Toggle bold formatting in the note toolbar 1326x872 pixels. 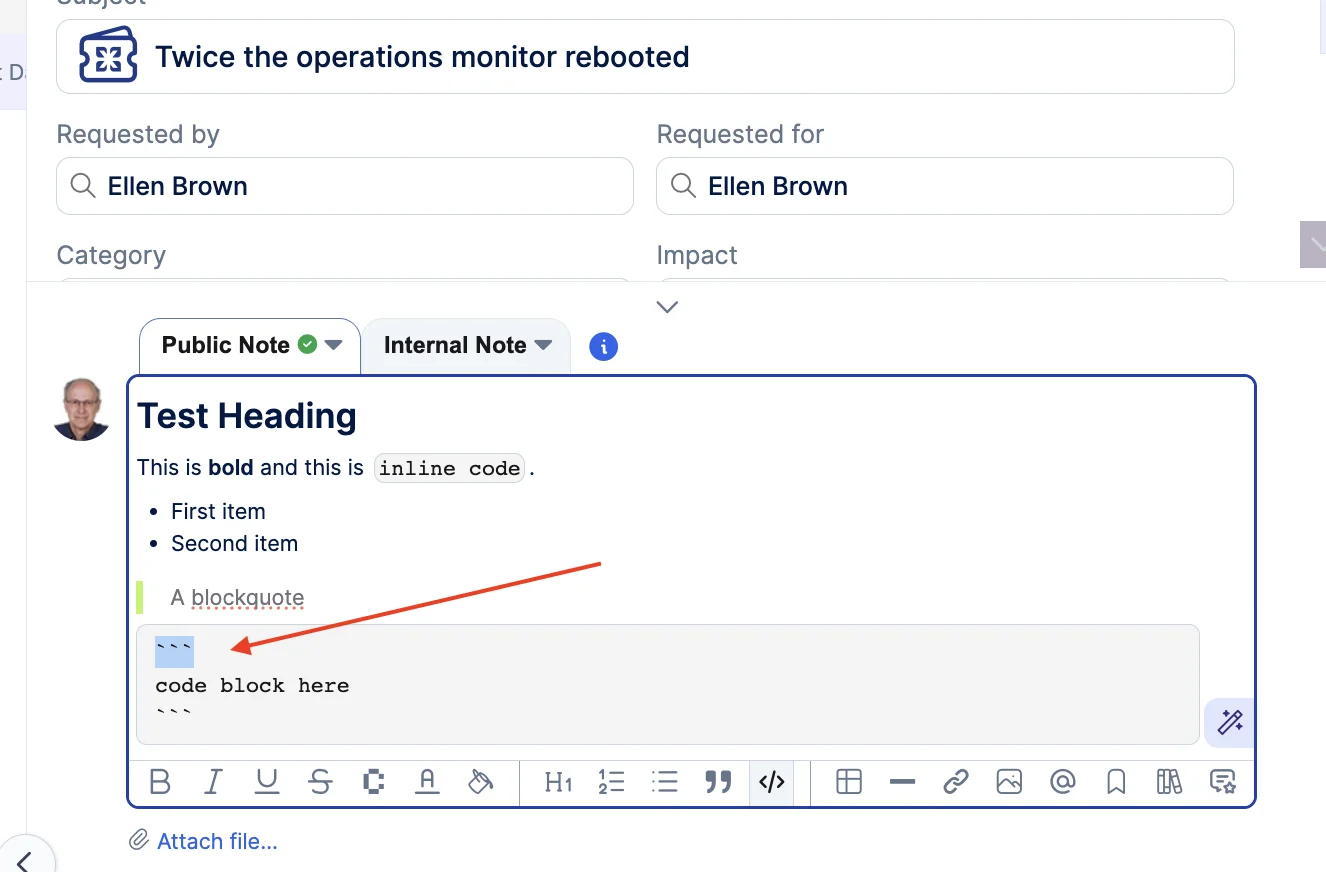159,781
